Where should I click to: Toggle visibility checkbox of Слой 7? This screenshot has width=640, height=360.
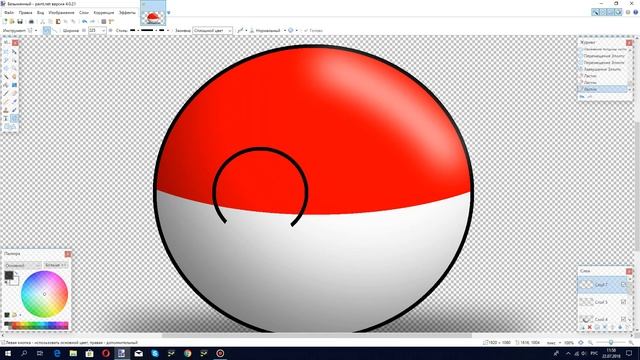tap(623, 284)
